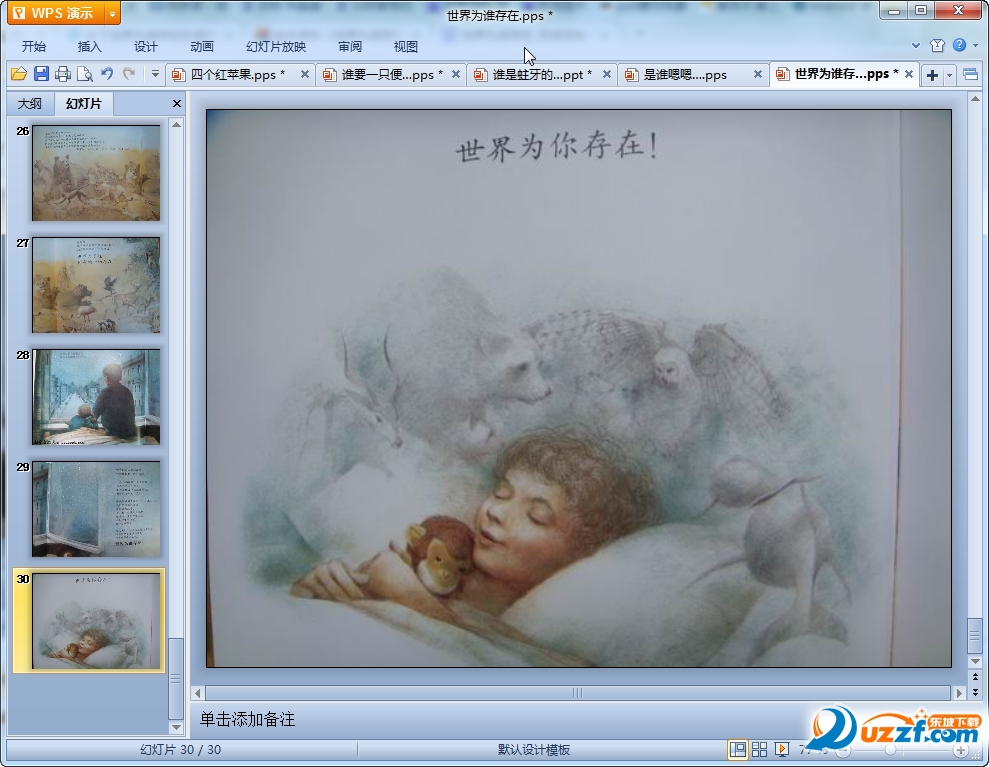Collapse the ribbon with the chevron
The height and width of the screenshot is (767, 989).
(916, 45)
